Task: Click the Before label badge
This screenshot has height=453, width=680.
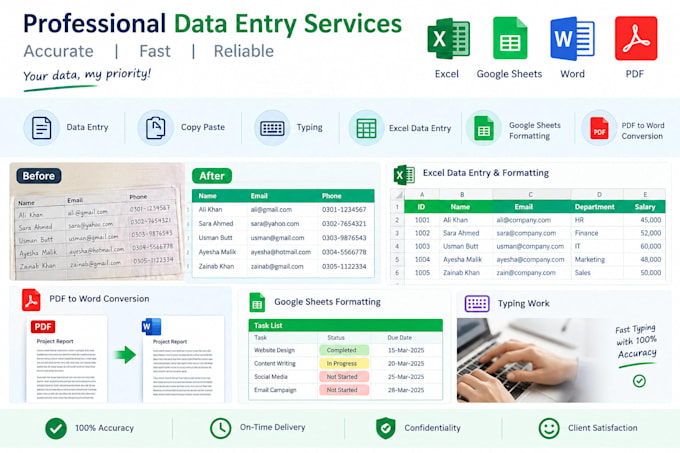Action: tap(39, 176)
